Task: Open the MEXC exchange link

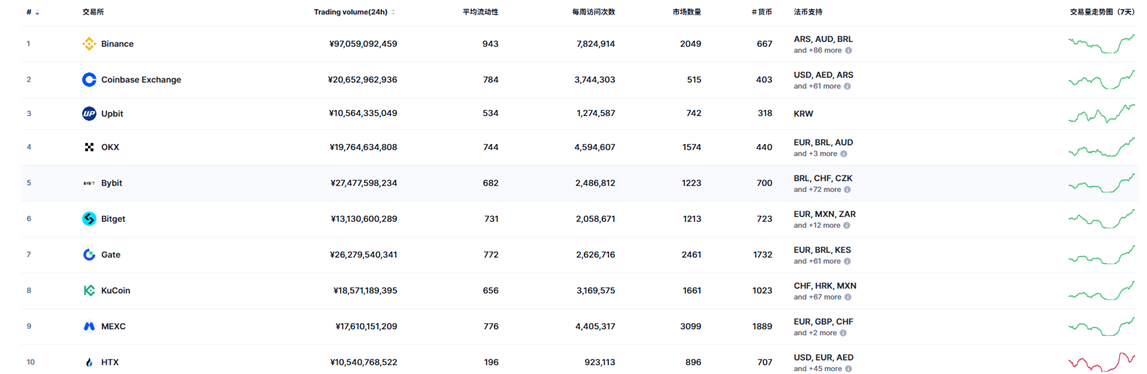Action: (x=113, y=326)
